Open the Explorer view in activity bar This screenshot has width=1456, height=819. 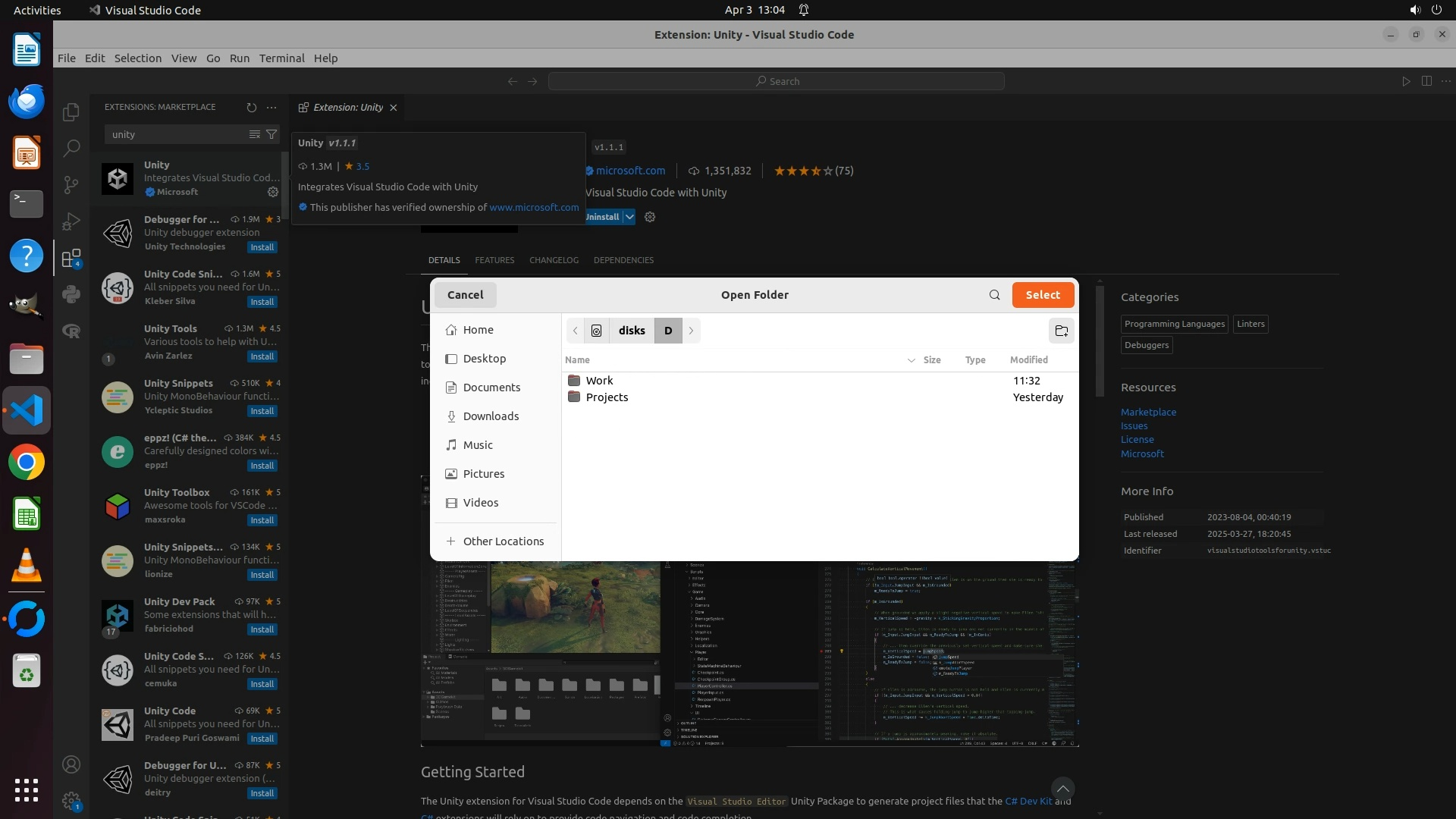[x=71, y=112]
